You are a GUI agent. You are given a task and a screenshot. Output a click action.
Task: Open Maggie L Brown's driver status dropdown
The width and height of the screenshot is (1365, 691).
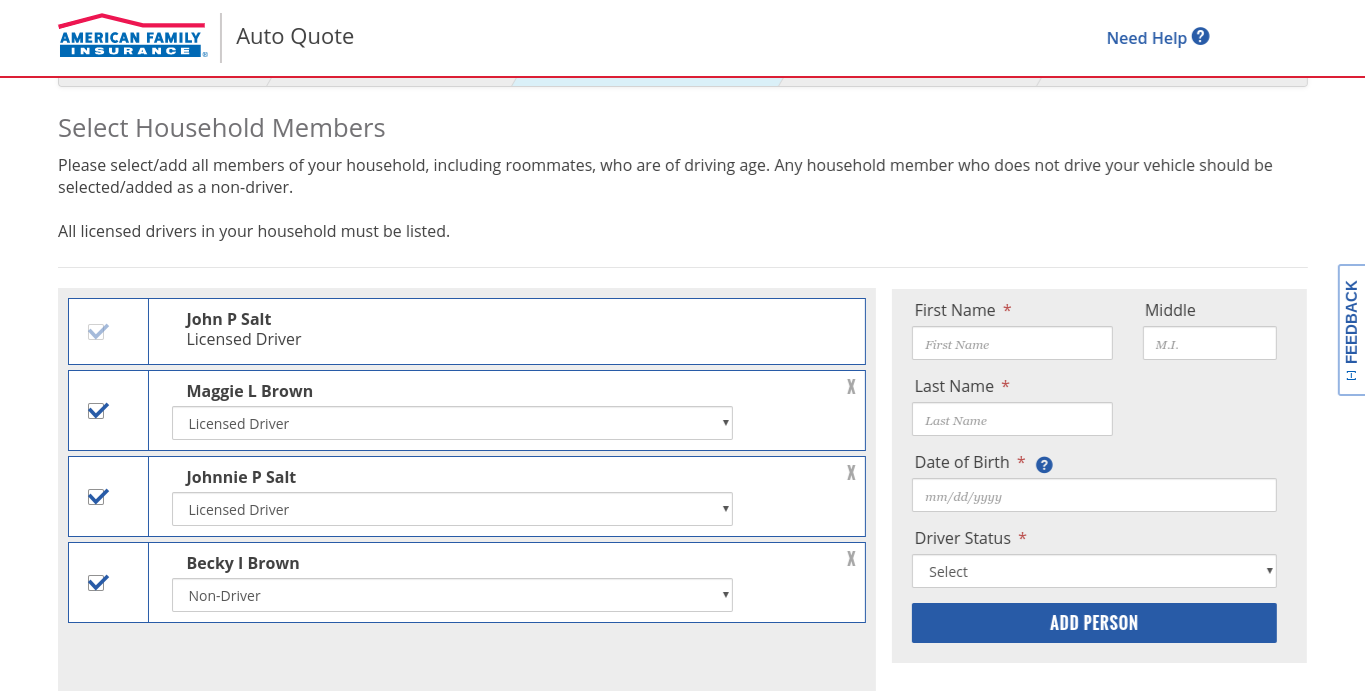pyautogui.click(x=452, y=424)
